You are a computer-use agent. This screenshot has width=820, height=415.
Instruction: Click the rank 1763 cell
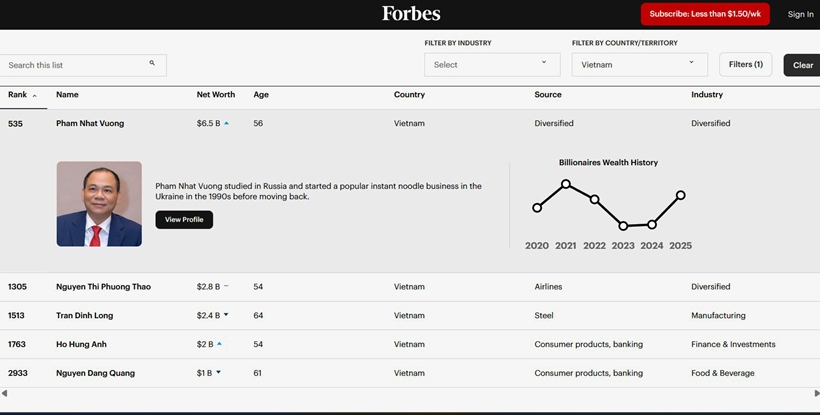tap(17, 344)
